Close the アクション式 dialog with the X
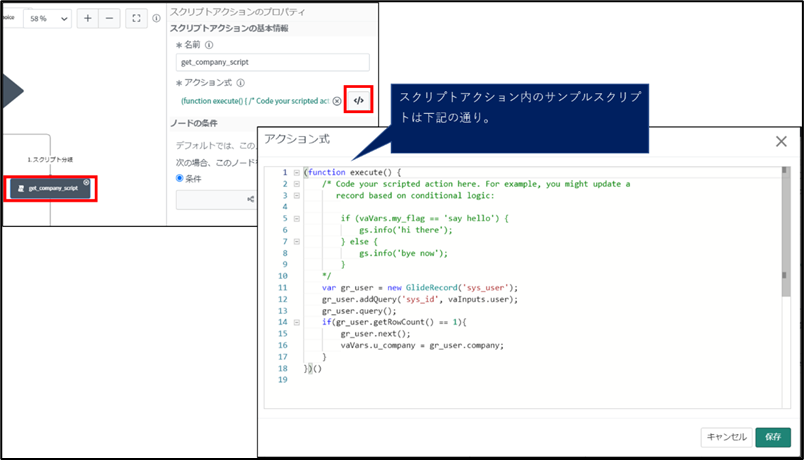The height and width of the screenshot is (460, 804). [x=781, y=142]
